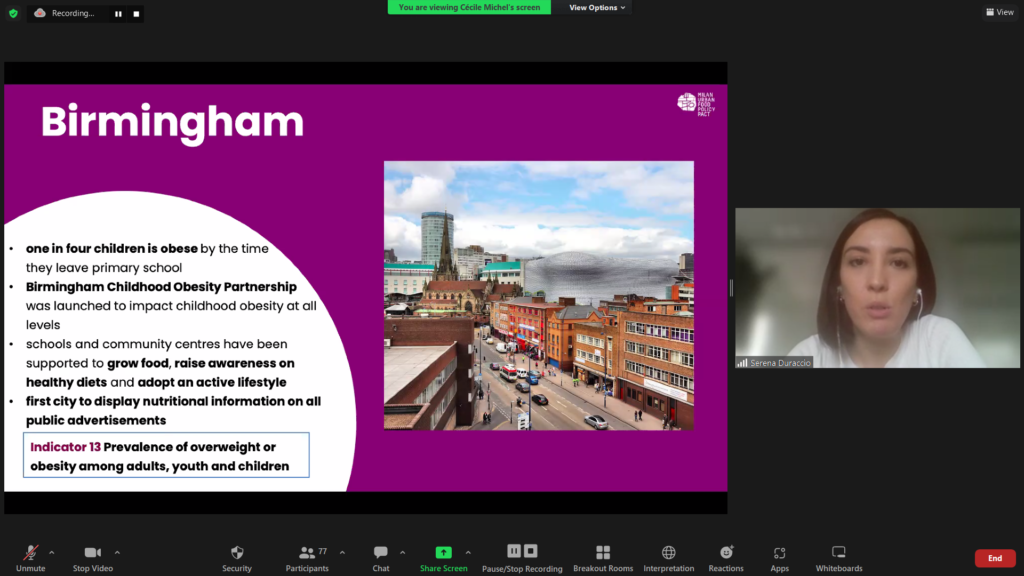This screenshot has height=576, width=1024.
Task: Expand audio options arrow beside Unmute
Action: click(52, 552)
